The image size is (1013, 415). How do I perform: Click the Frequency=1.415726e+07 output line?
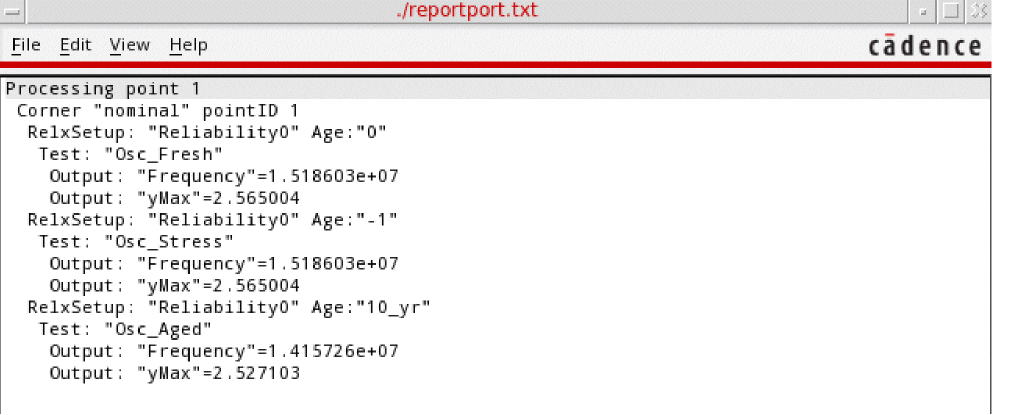click(224, 351)
